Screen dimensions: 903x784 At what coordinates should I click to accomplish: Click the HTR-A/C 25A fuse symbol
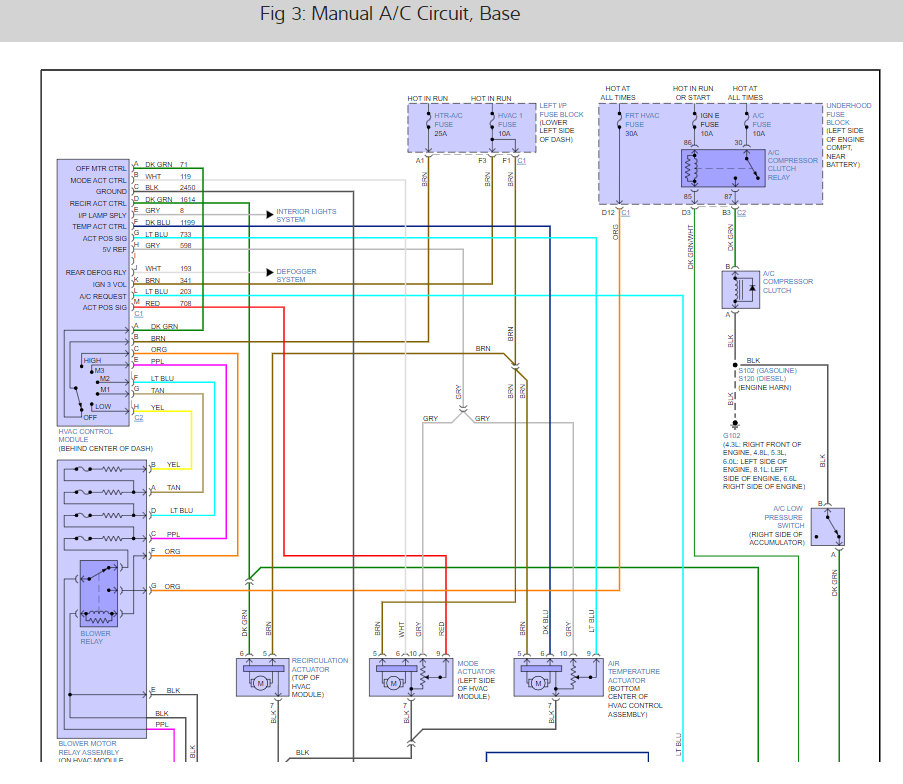tap(428, 122)
